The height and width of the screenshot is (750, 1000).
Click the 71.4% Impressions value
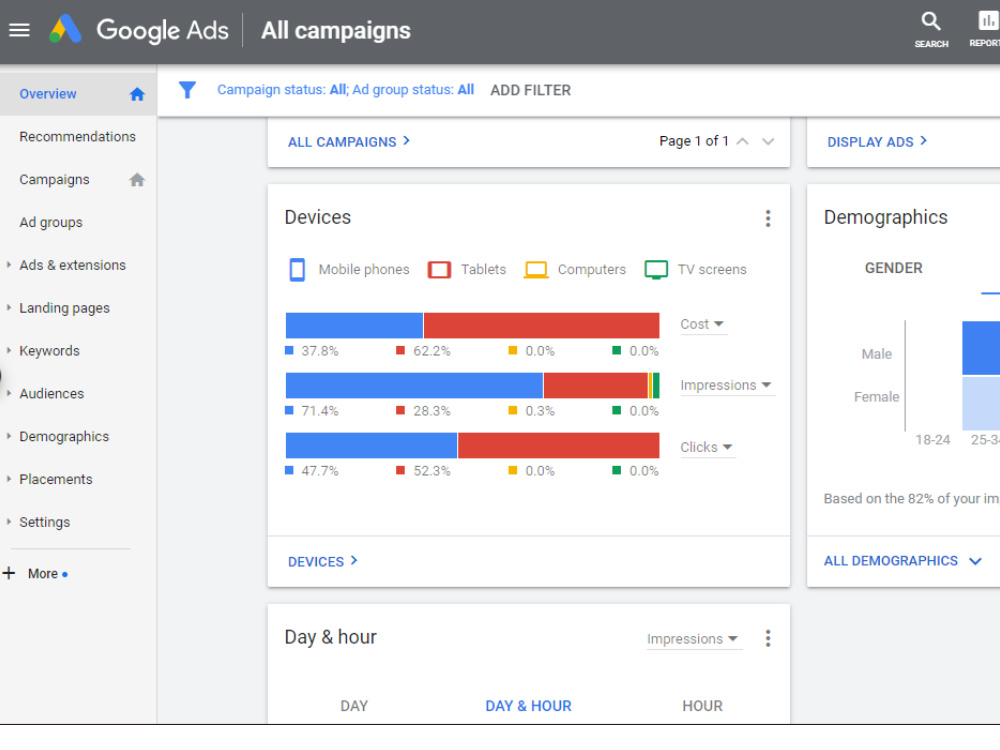(x=320, y=411)
